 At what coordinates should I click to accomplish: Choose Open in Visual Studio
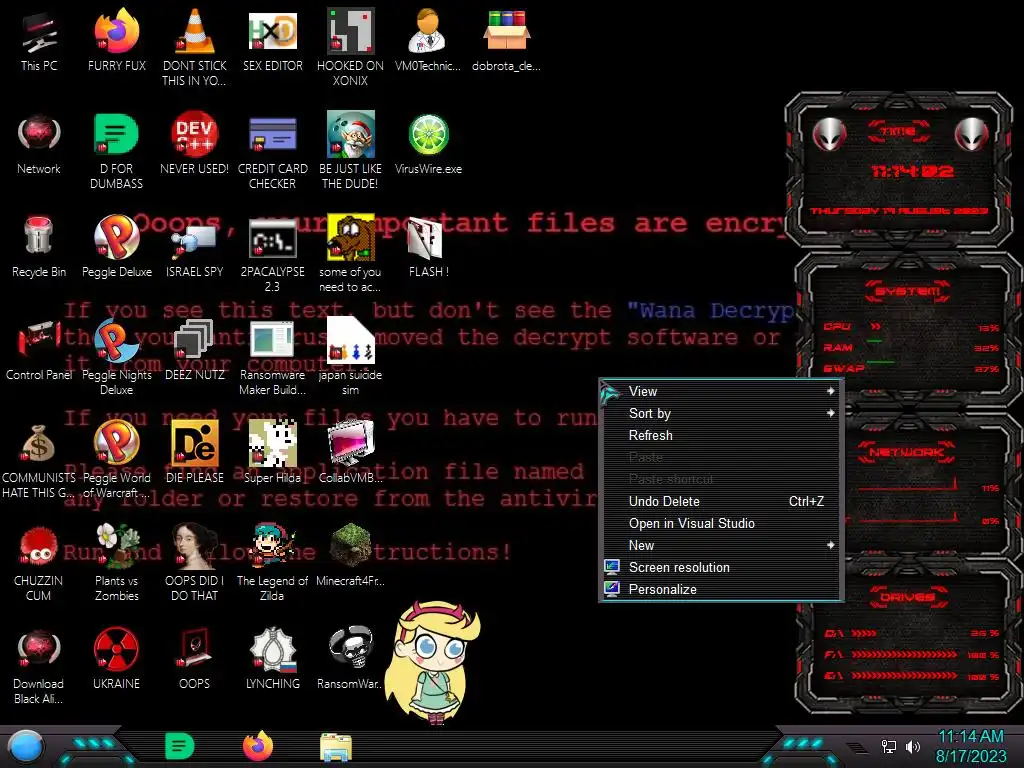click(721, 524)
